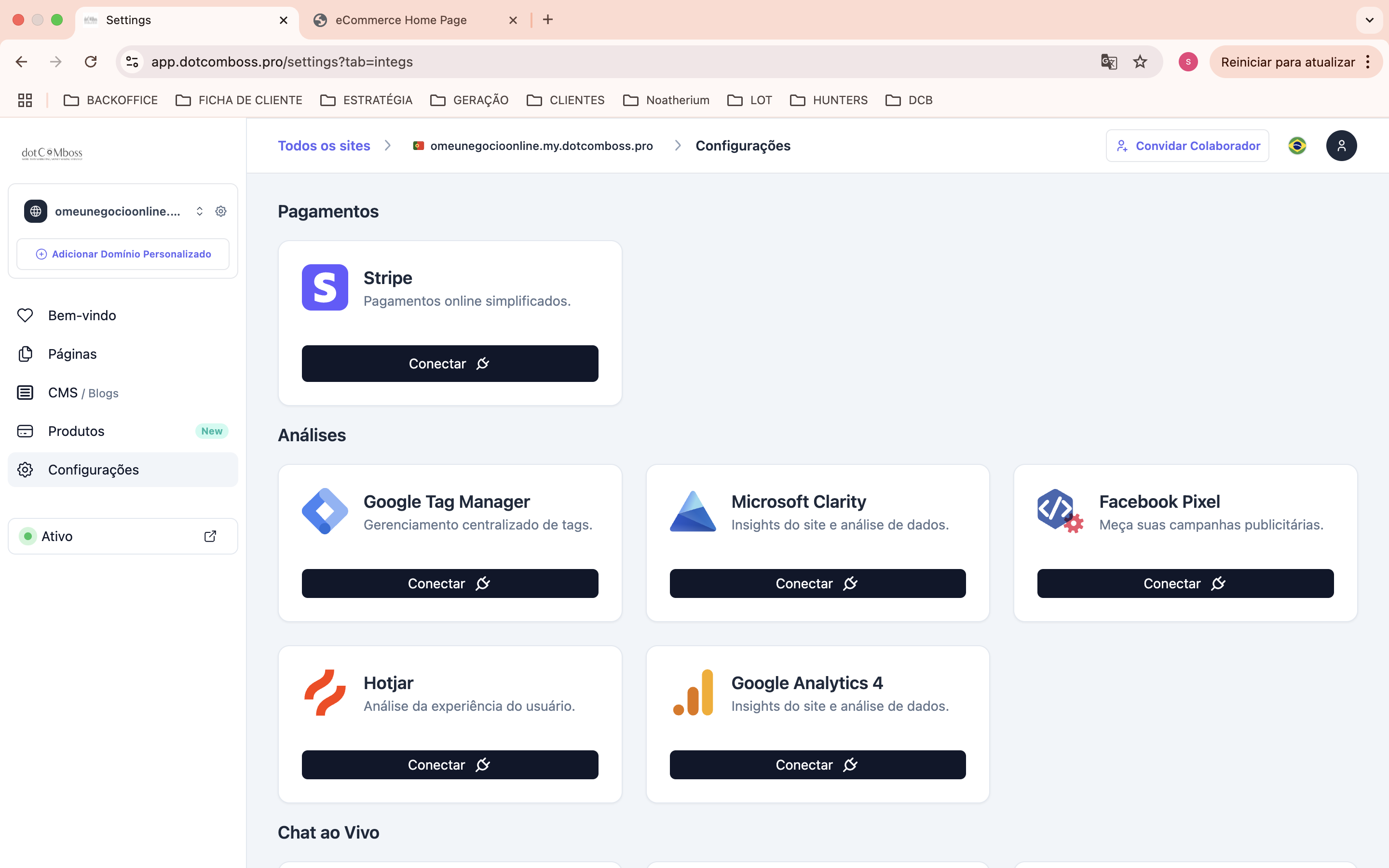Image resolution: width=1389 pixels, height=868 pixels.
Task: Click the Configurações breadcrumb text
Action: 743,146
